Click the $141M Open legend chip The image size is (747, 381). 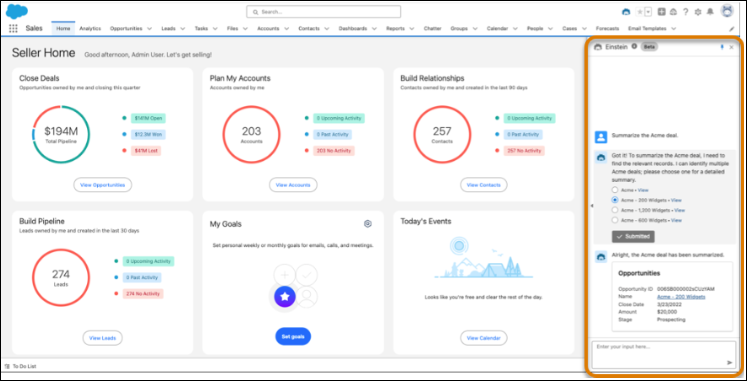tap(149, 118)
